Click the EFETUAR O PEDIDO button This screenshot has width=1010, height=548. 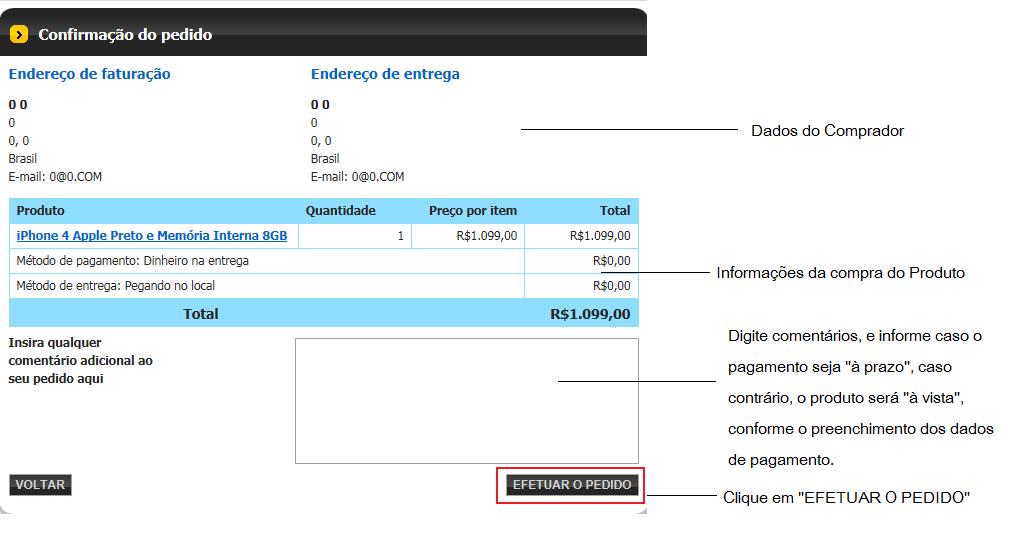[x=571, y=485]
